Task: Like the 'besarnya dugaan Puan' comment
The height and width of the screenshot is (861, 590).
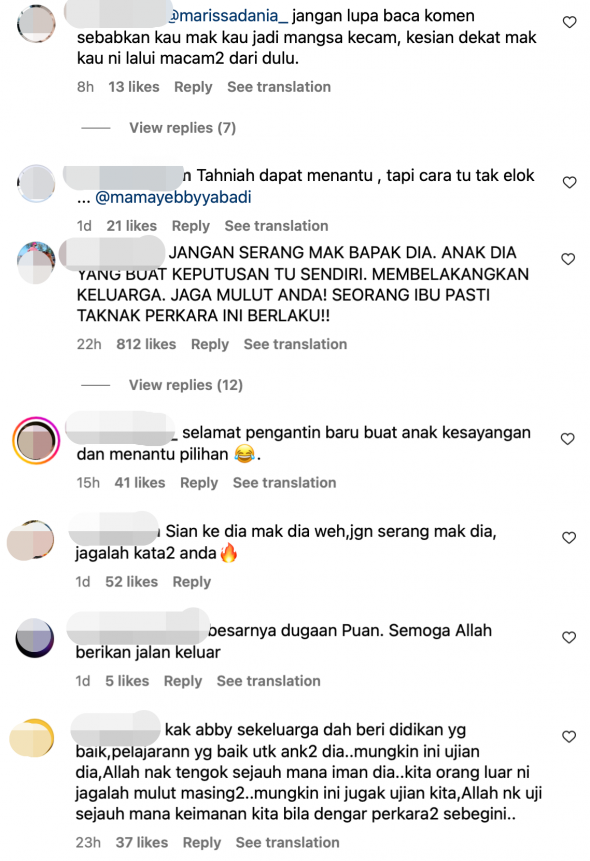Action: (x=569, y=638)
